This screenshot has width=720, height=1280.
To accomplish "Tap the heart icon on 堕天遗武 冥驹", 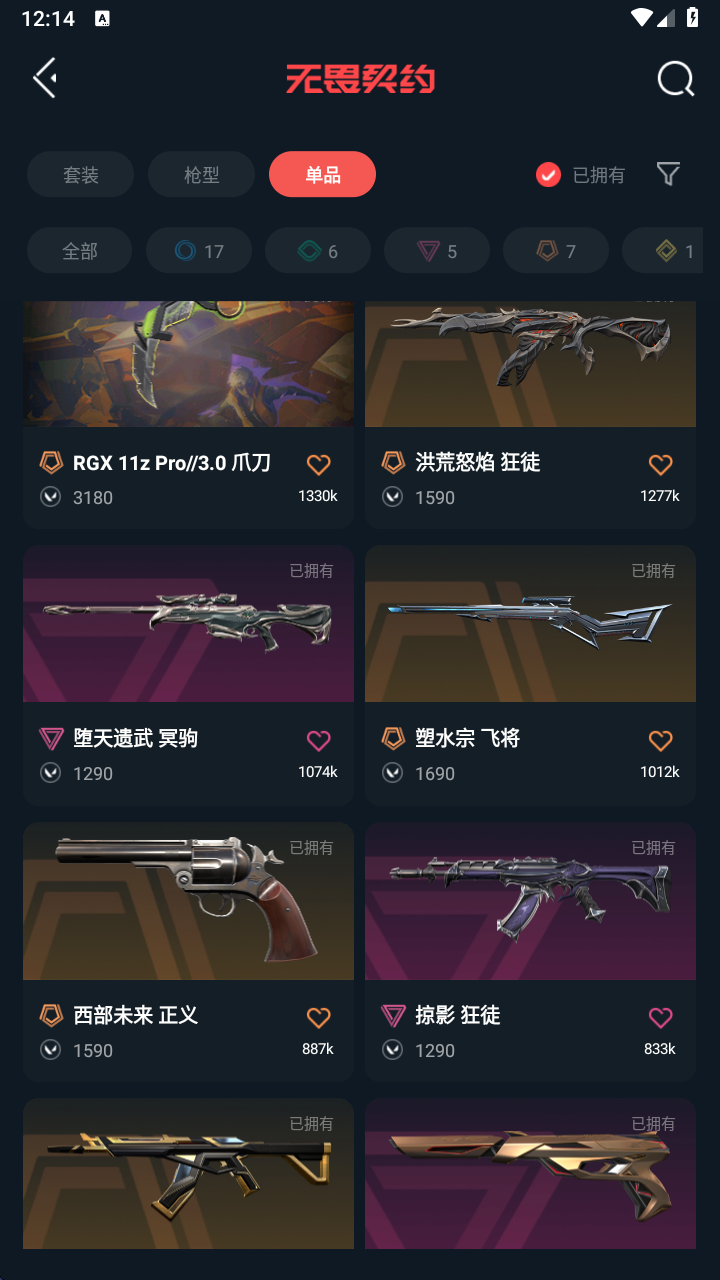I will tap(318, 741).
